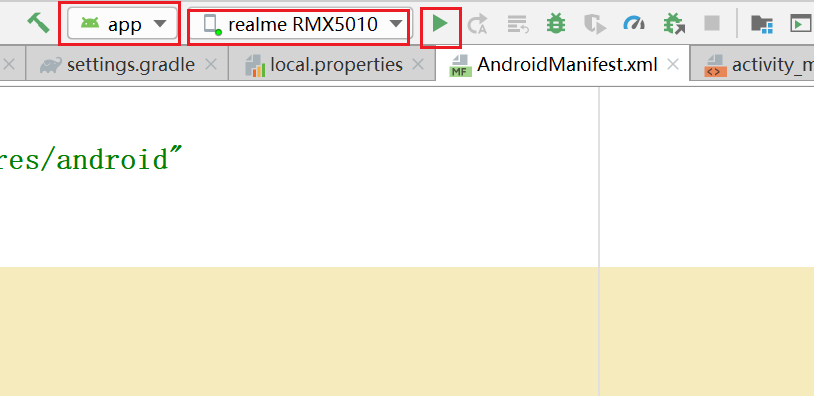
Task: Open the Device File Explorer folder icon
Action: [762, 24]
